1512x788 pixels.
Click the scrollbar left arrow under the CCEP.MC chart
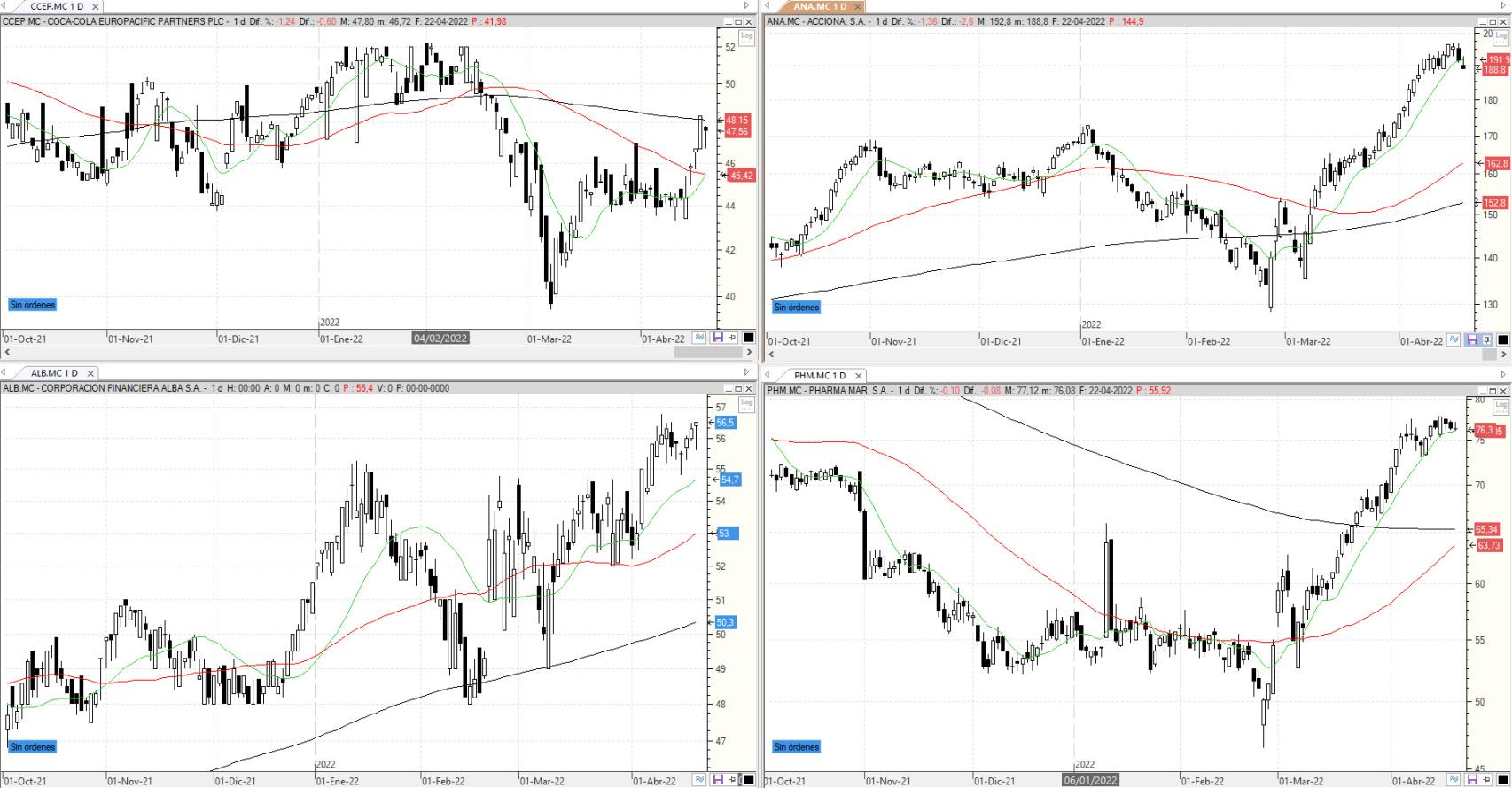point(7,352)
